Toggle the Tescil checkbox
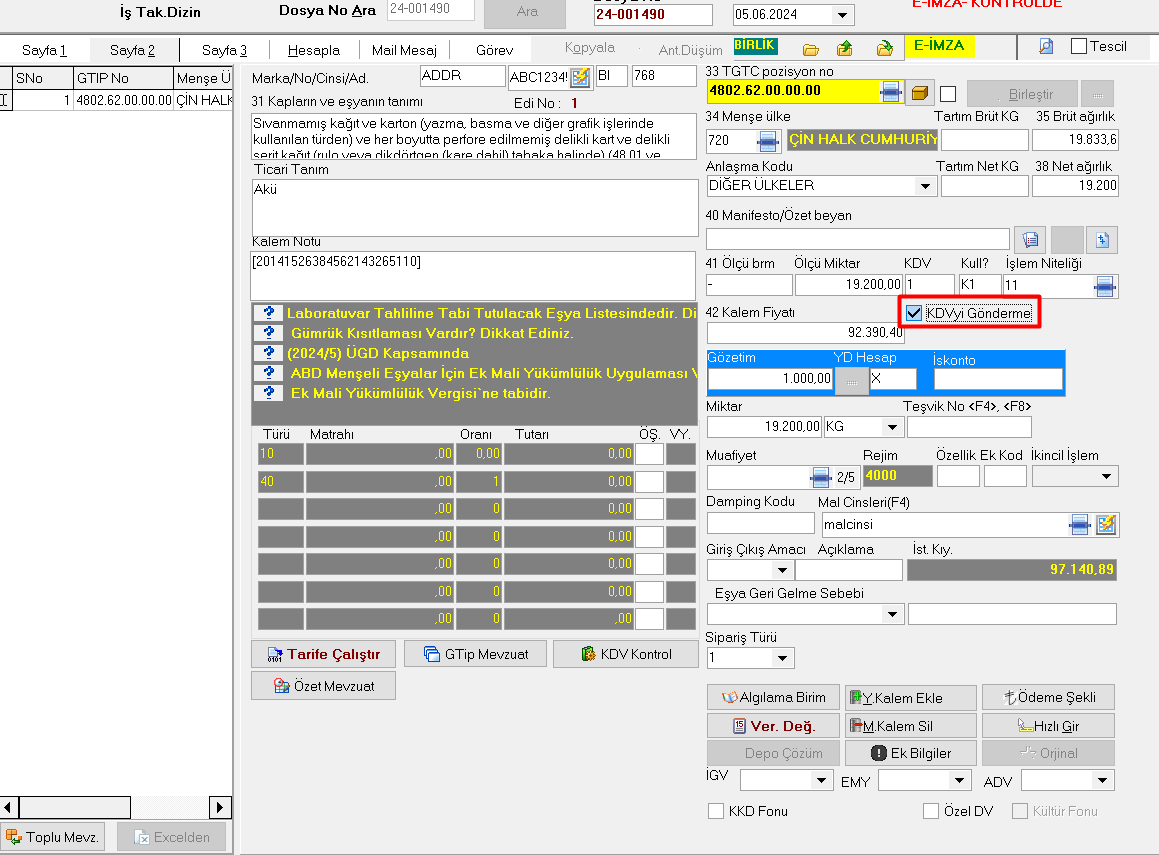 1079,47
